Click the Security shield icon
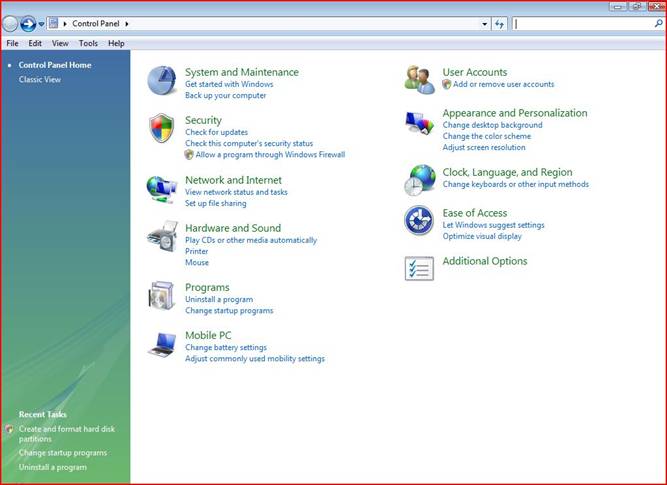 click(162, 128)
